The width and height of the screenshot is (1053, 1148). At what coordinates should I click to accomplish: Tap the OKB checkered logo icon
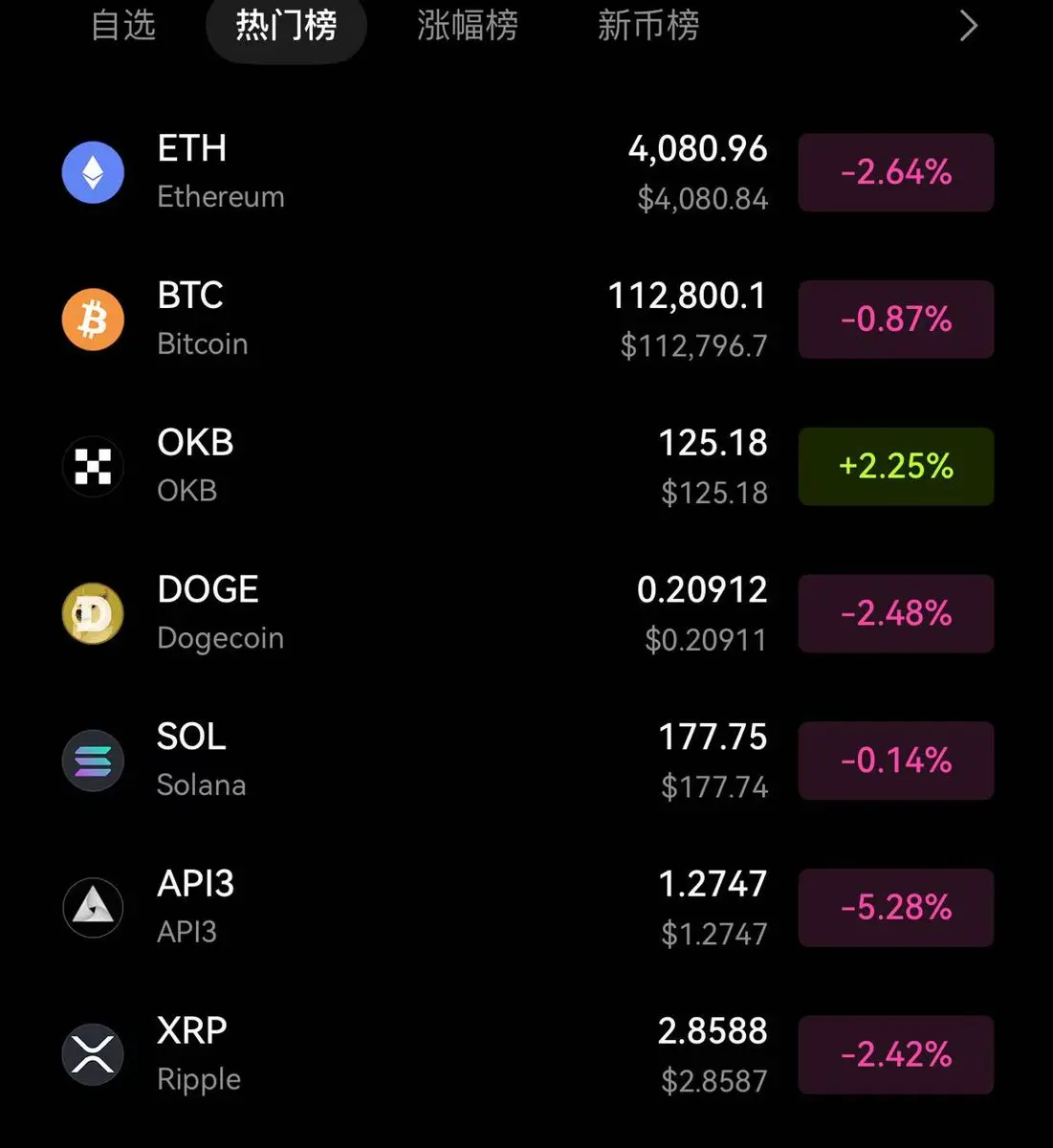click(93, 467)
